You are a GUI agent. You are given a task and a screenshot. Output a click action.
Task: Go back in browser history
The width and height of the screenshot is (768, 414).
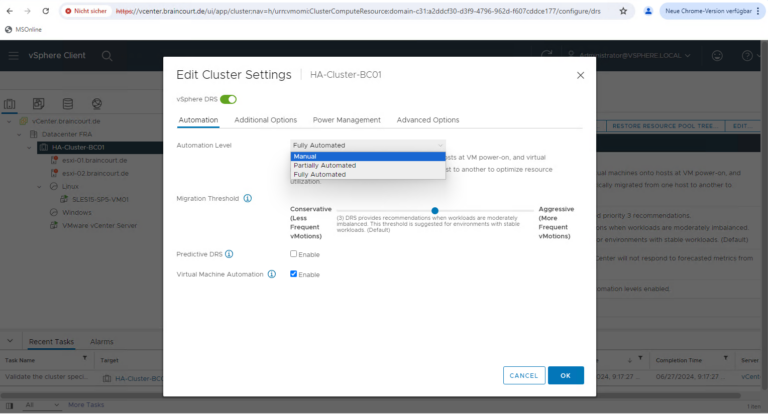(x=10, y=11)
